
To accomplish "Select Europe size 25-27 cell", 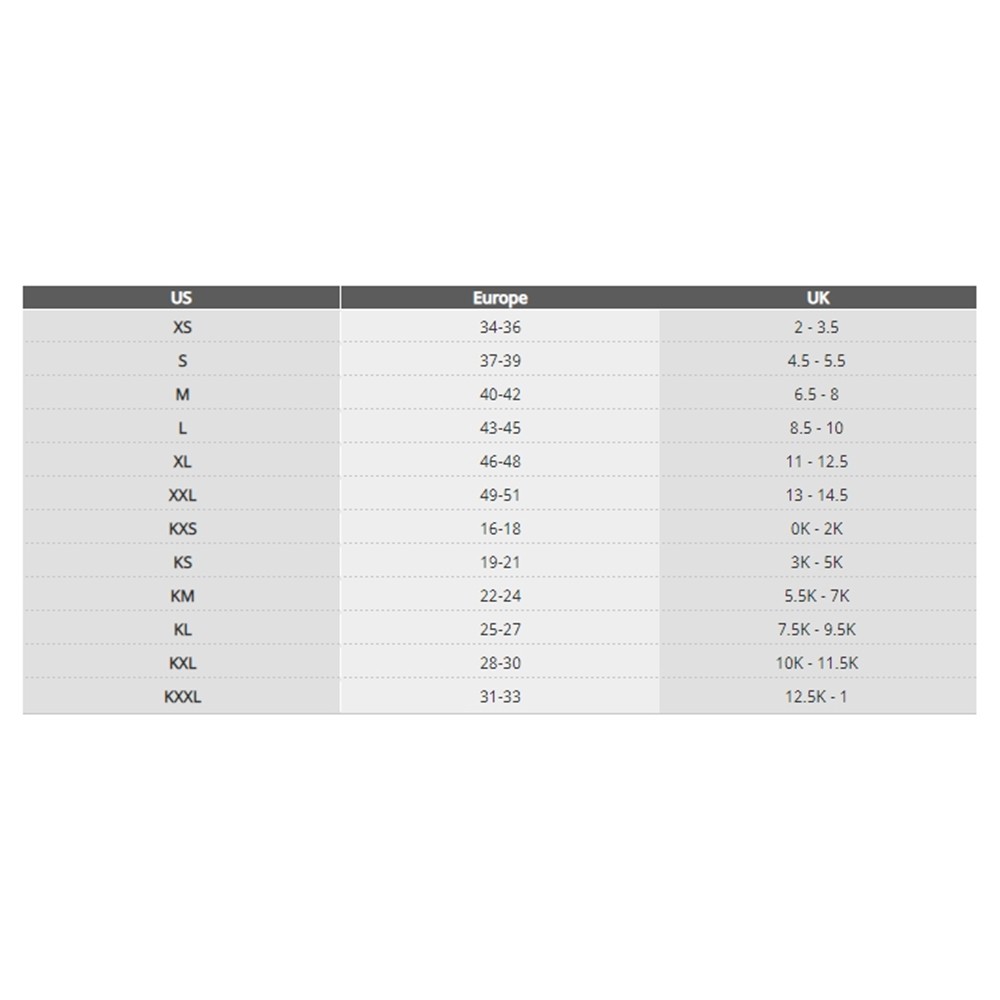I will 500,630.
